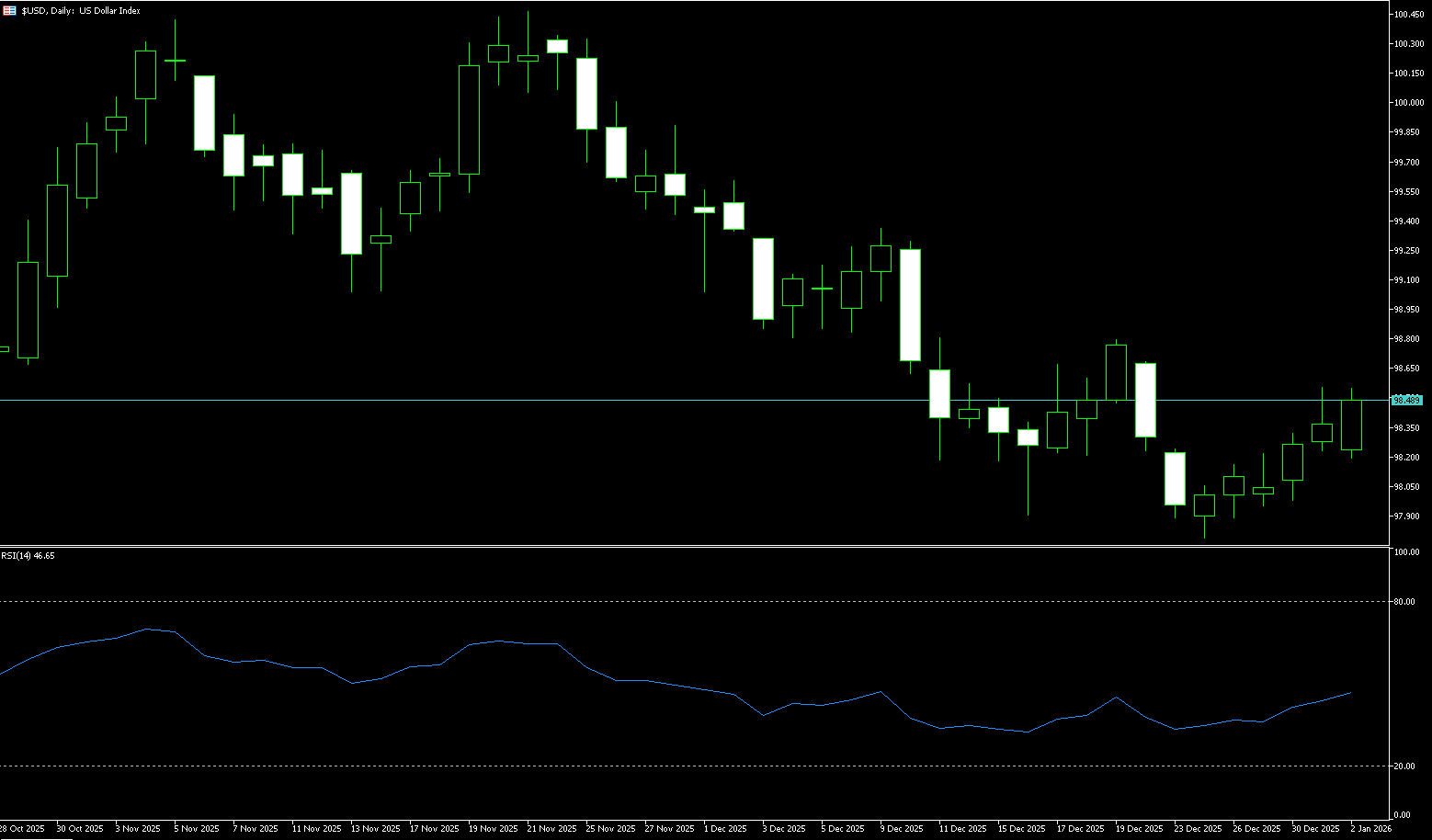
Task: Click the 9 Dec 2025 date label
Action: point(901,829)
